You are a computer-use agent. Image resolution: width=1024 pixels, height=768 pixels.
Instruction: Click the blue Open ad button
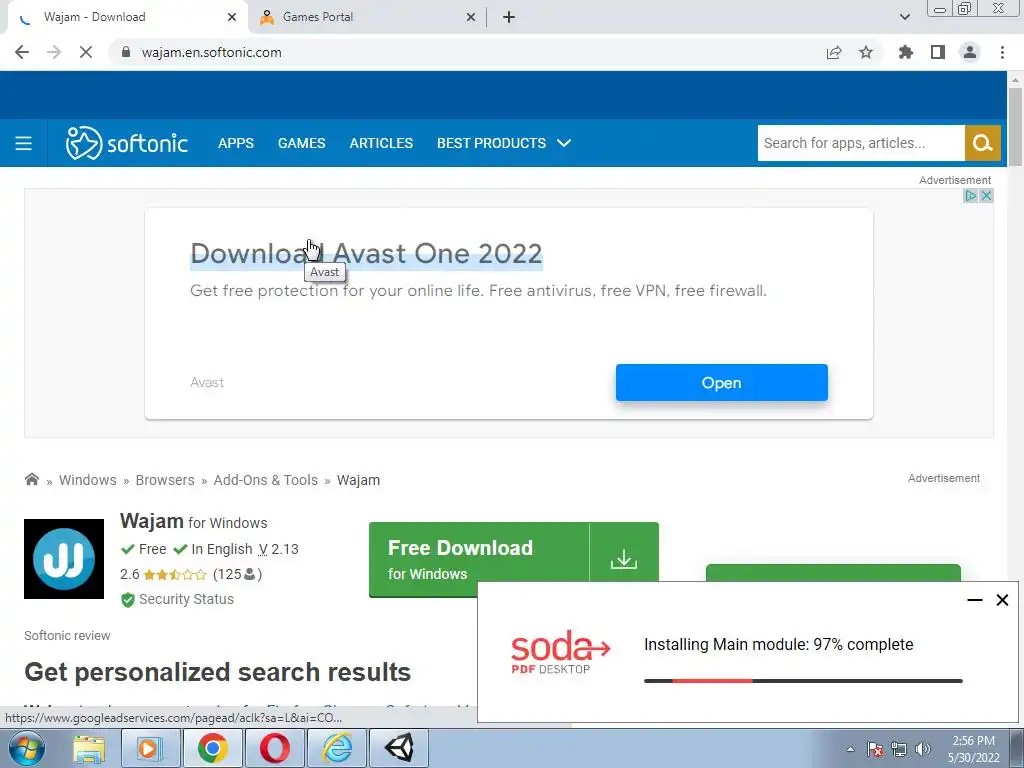722,383
